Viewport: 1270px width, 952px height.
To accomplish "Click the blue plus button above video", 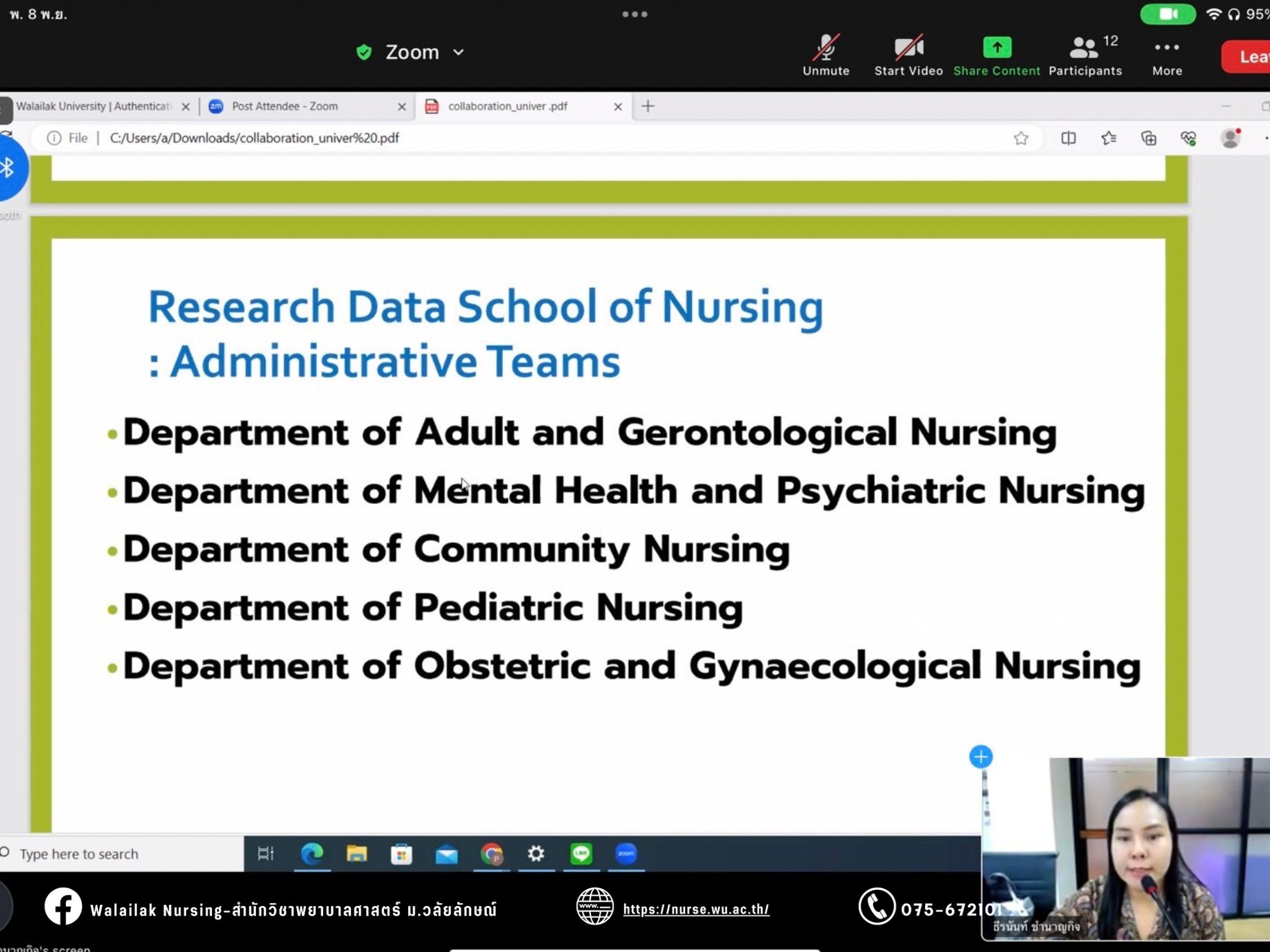I will click(x=980, y=757).
